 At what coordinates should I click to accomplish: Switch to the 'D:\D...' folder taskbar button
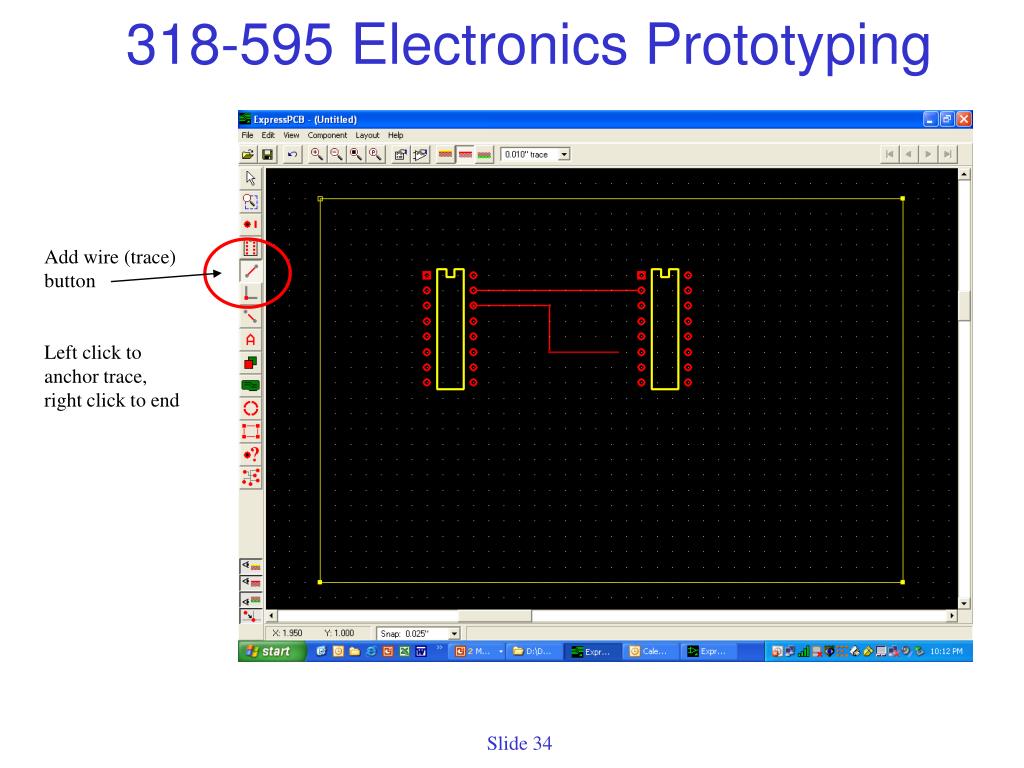[534, 651]
